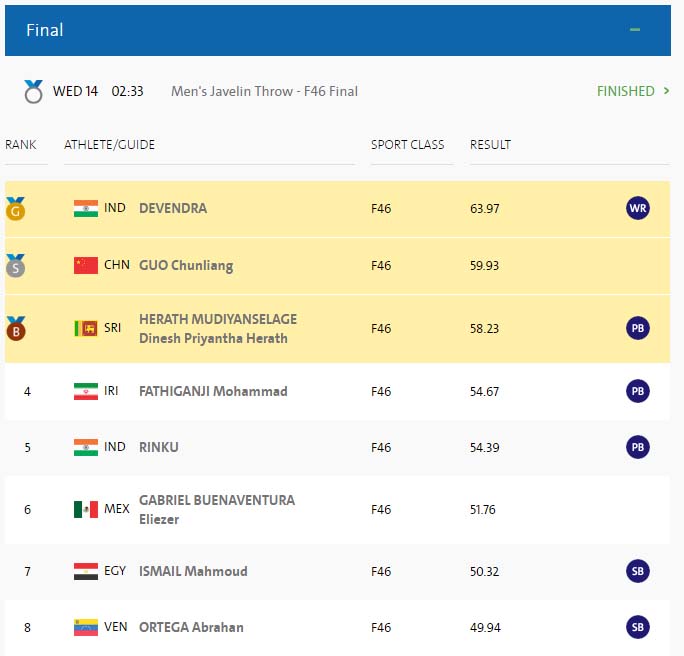
Task: Open athlete DEVENDRA's profile
Action: [173, 208]
